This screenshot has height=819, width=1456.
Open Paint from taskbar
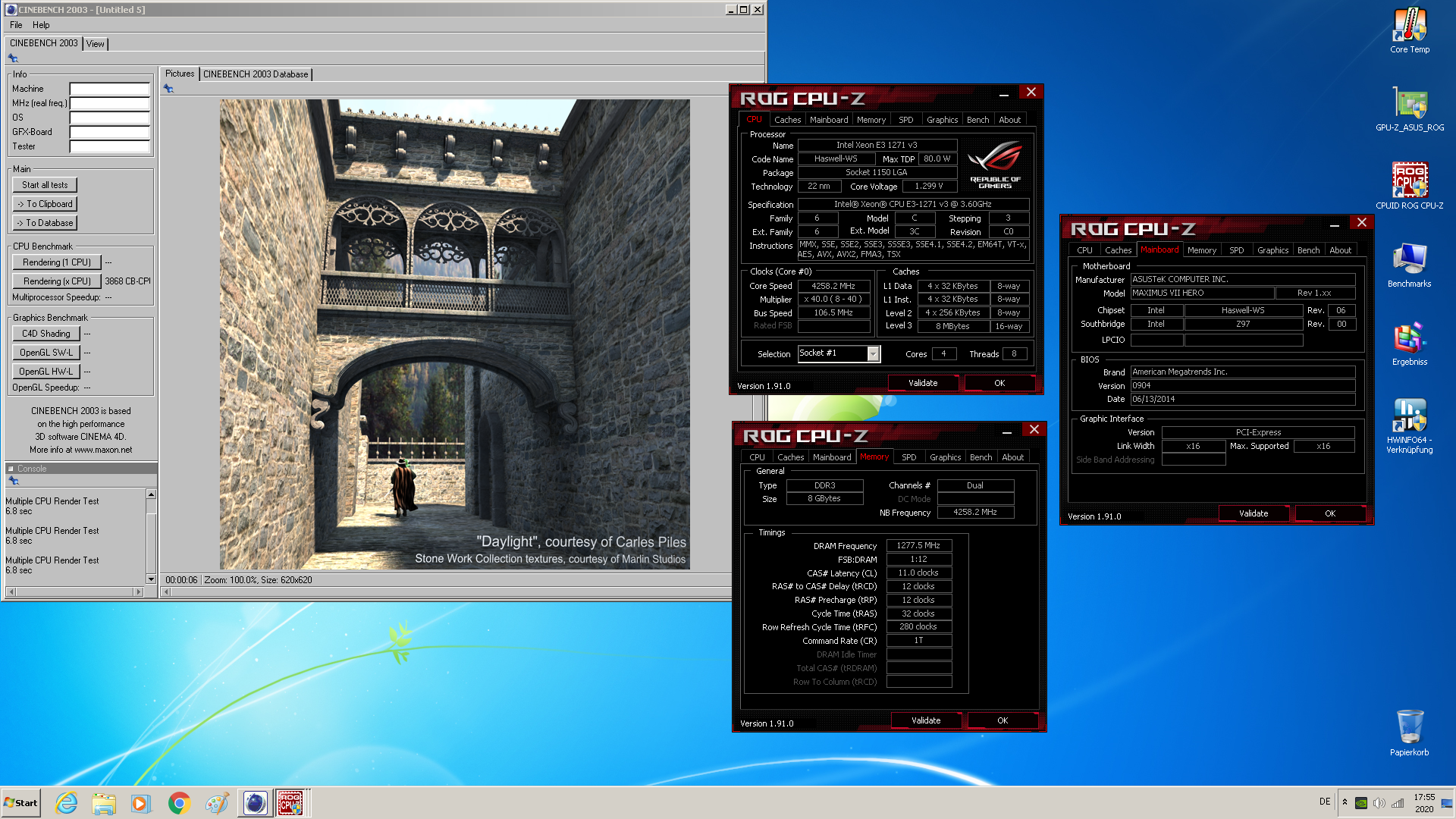tap(217, 803)
